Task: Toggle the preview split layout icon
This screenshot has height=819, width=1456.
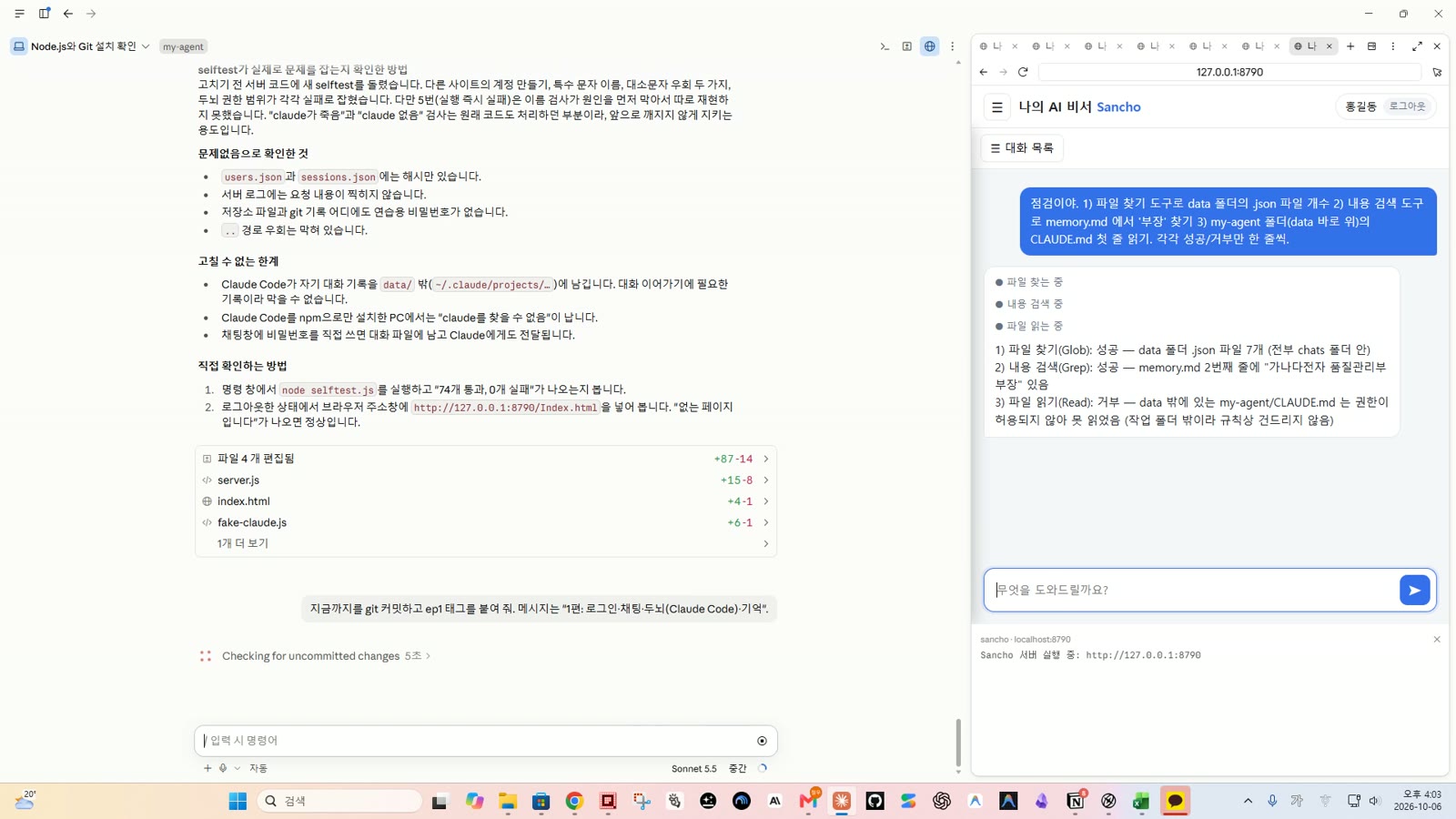Action: (1371, 46)
